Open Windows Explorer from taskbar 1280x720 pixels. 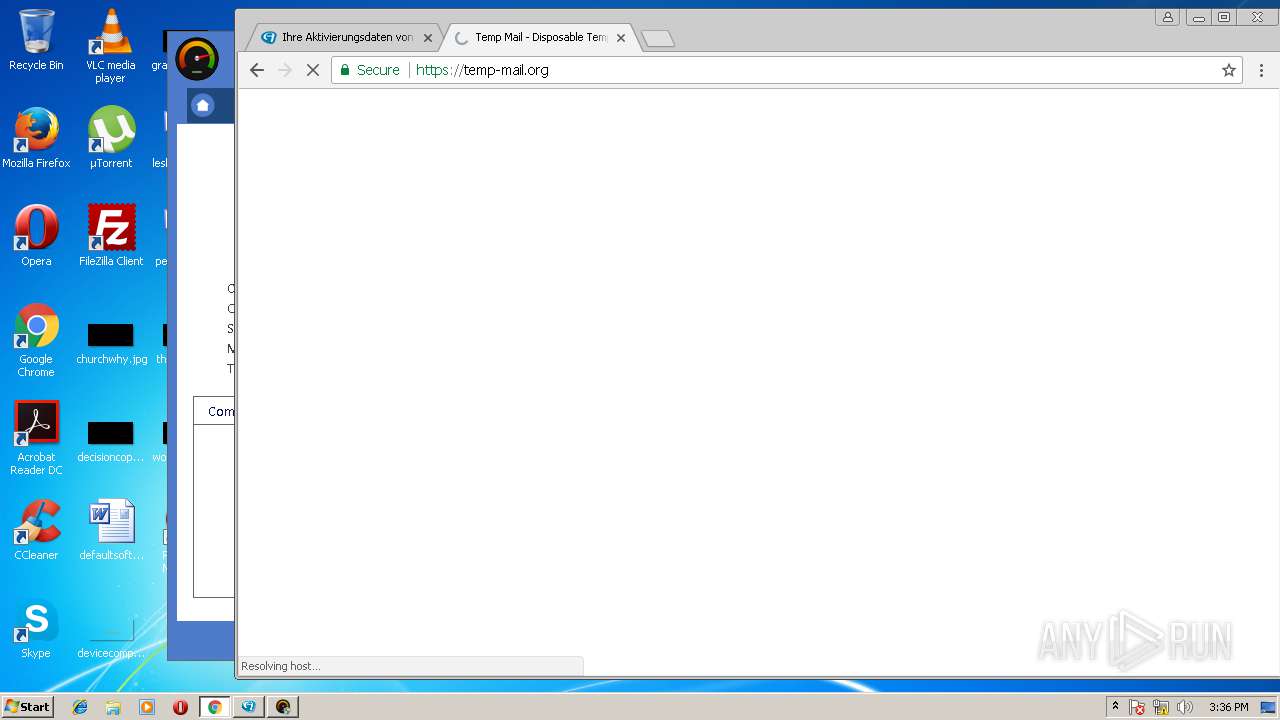tap(113, 707)
